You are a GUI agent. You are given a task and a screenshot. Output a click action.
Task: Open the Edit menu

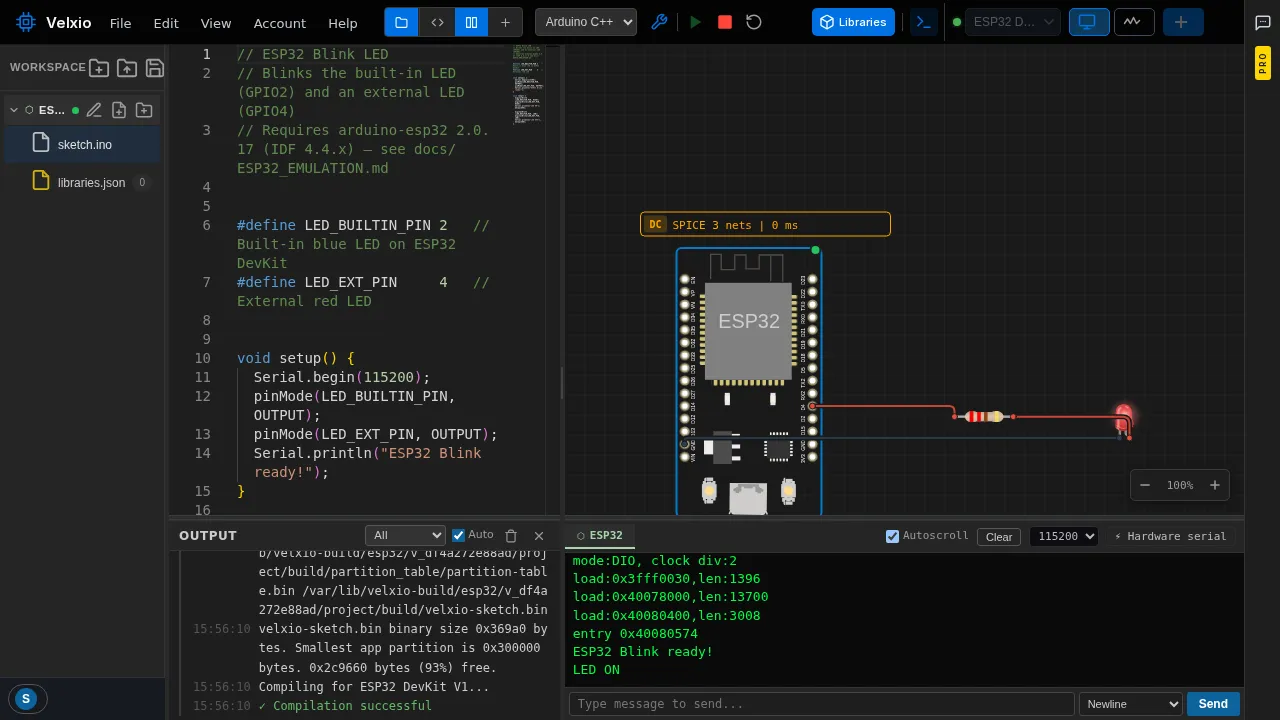(x=166, y=23)
